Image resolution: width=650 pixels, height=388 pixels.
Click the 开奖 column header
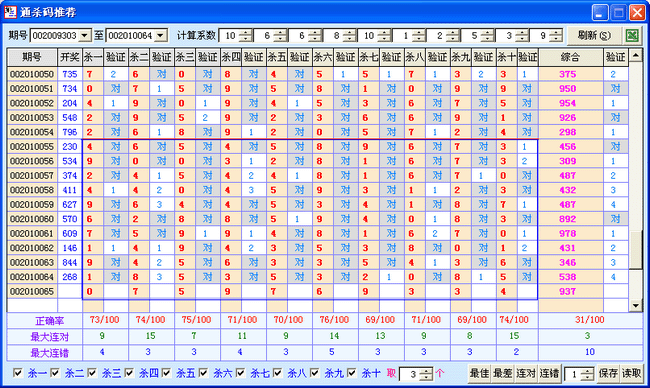(x=70, y=57)
